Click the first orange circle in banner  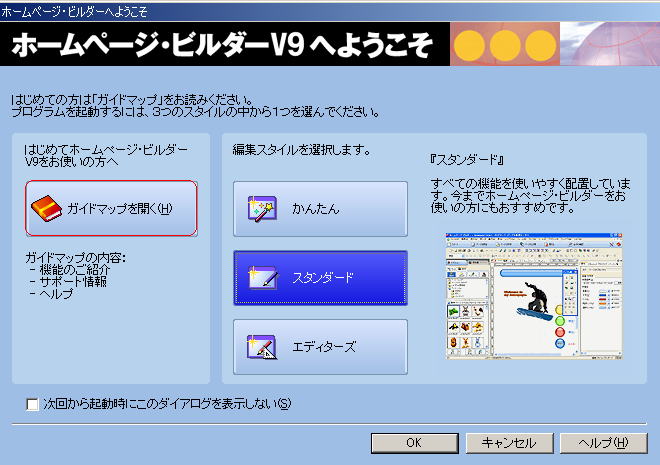point(471,45)
